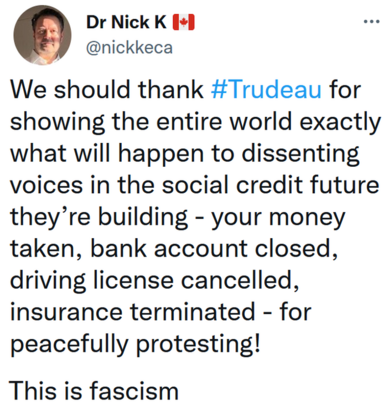Image resolution: width=389 pixels, height=411 pixels.
Task: Click the #Trudeau hashtag link
Action: [x=266, y=90]
